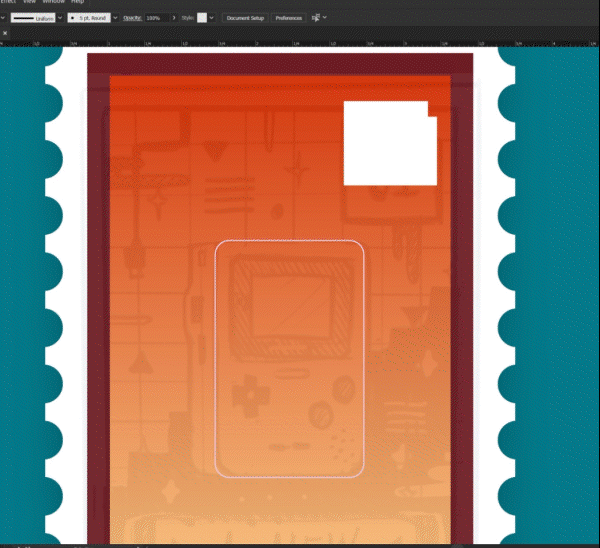This screenshot has height=548, width=600.
Task: Open the align options dropdown arrow
Action: (x=325, y=18)
